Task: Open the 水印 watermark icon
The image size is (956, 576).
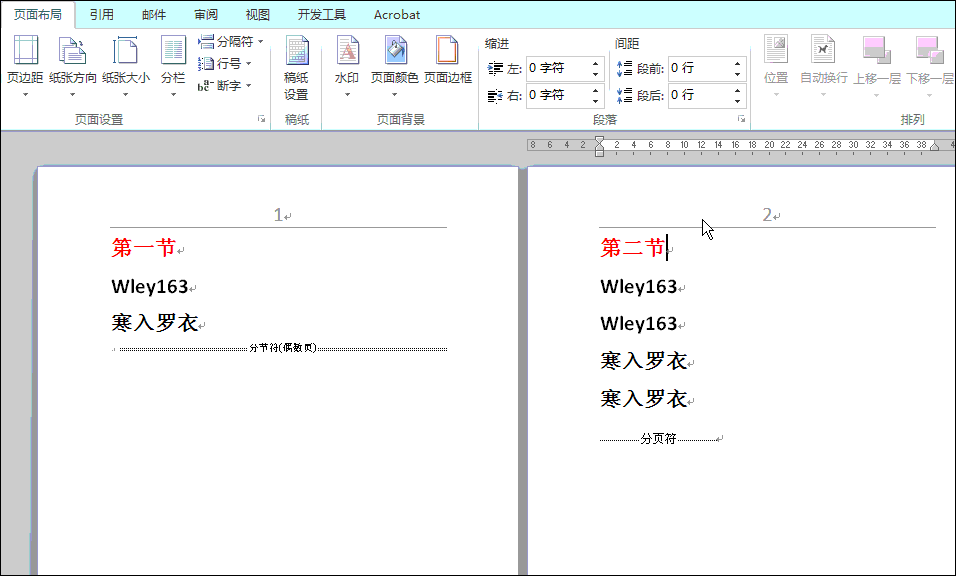Action: coord(348,51)
